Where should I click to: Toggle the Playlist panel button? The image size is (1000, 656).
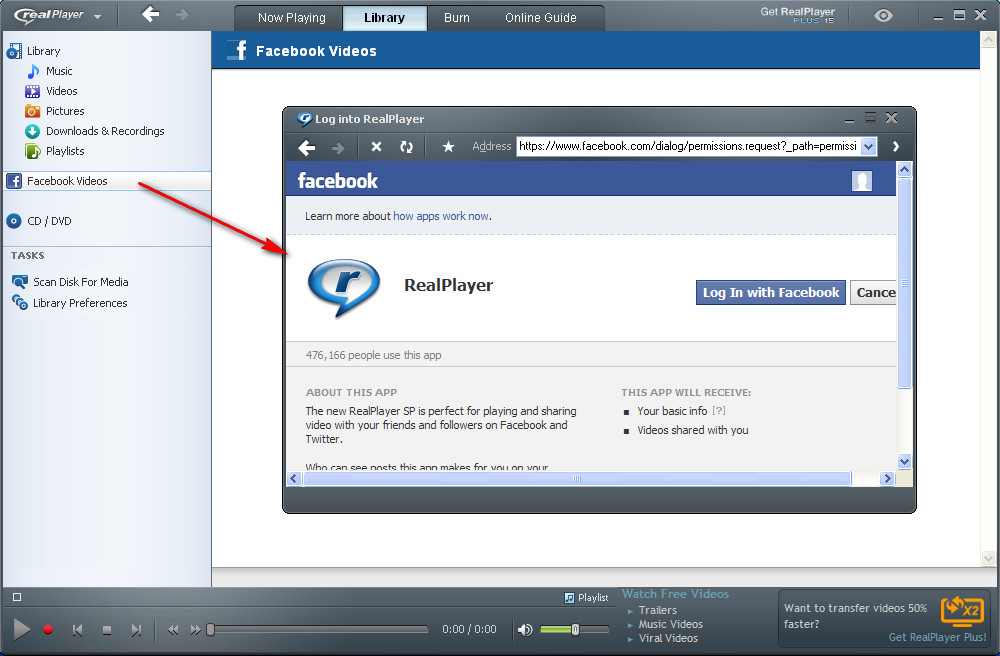(586, 597)
